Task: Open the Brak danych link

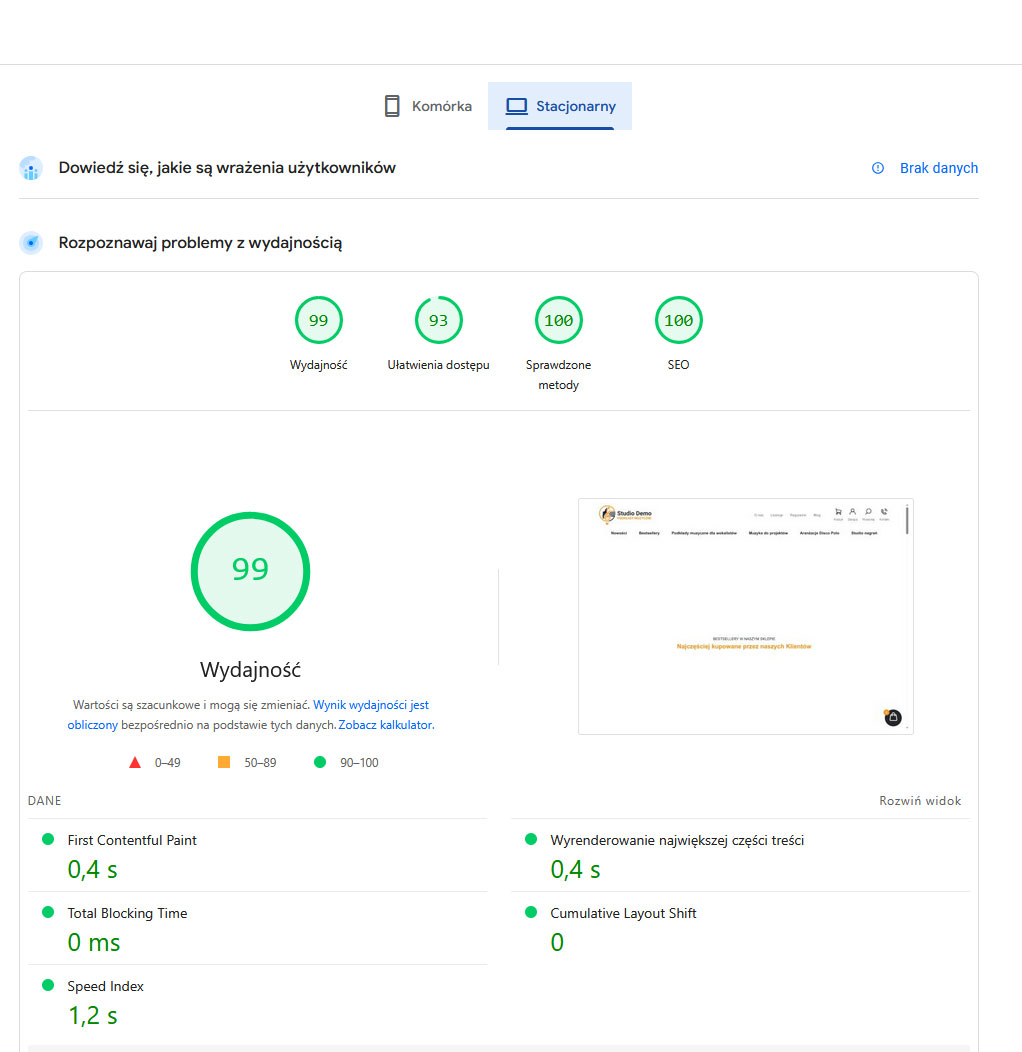Action: tap(938, 168)
